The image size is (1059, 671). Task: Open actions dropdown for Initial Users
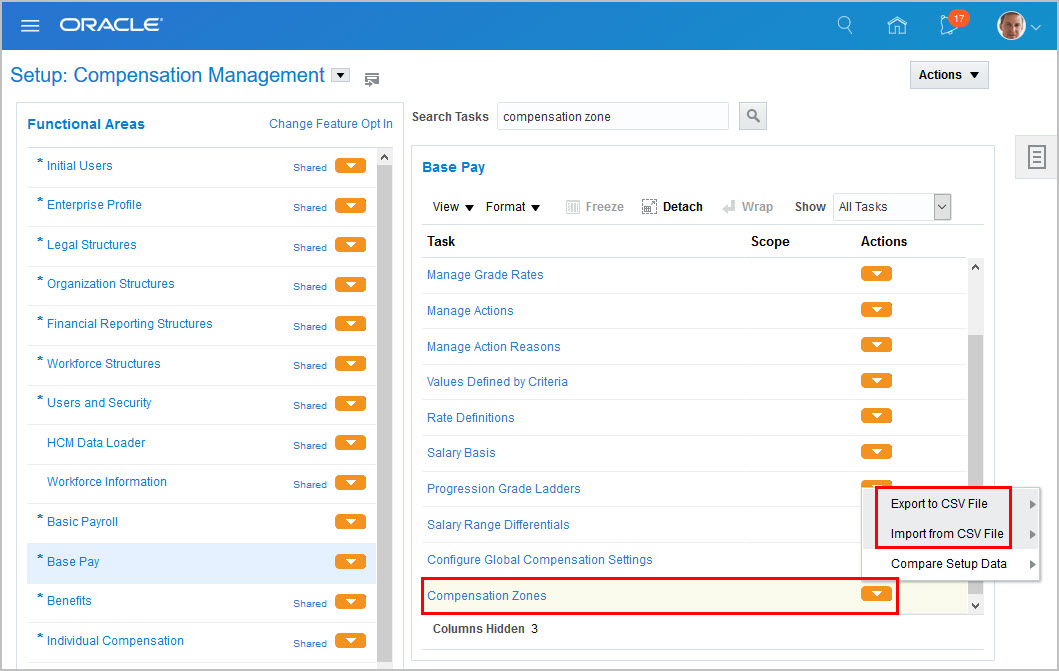point(350,166)
